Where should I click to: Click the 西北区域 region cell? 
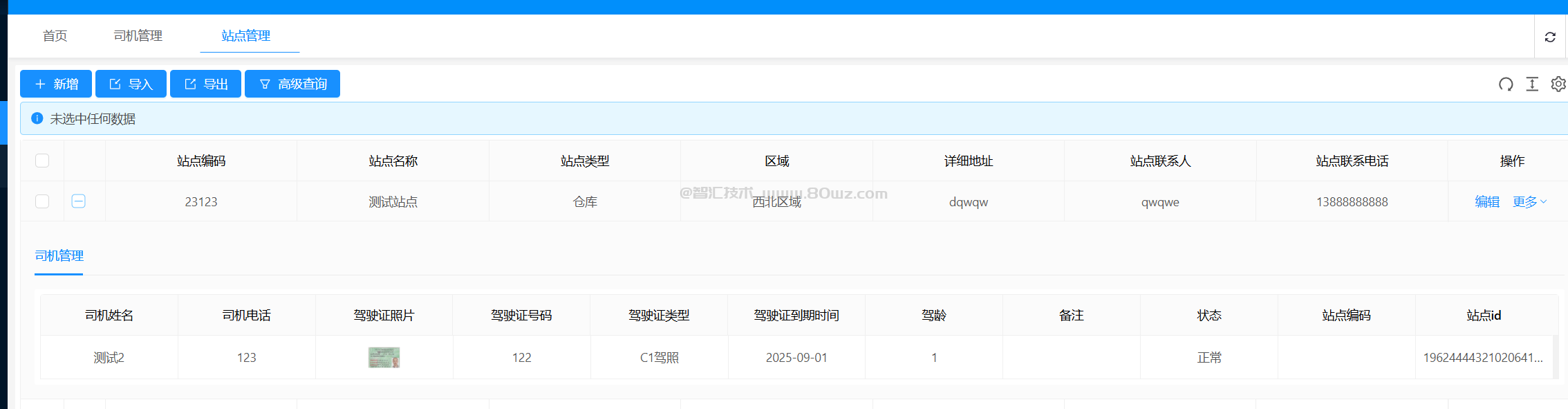(777, 202)
